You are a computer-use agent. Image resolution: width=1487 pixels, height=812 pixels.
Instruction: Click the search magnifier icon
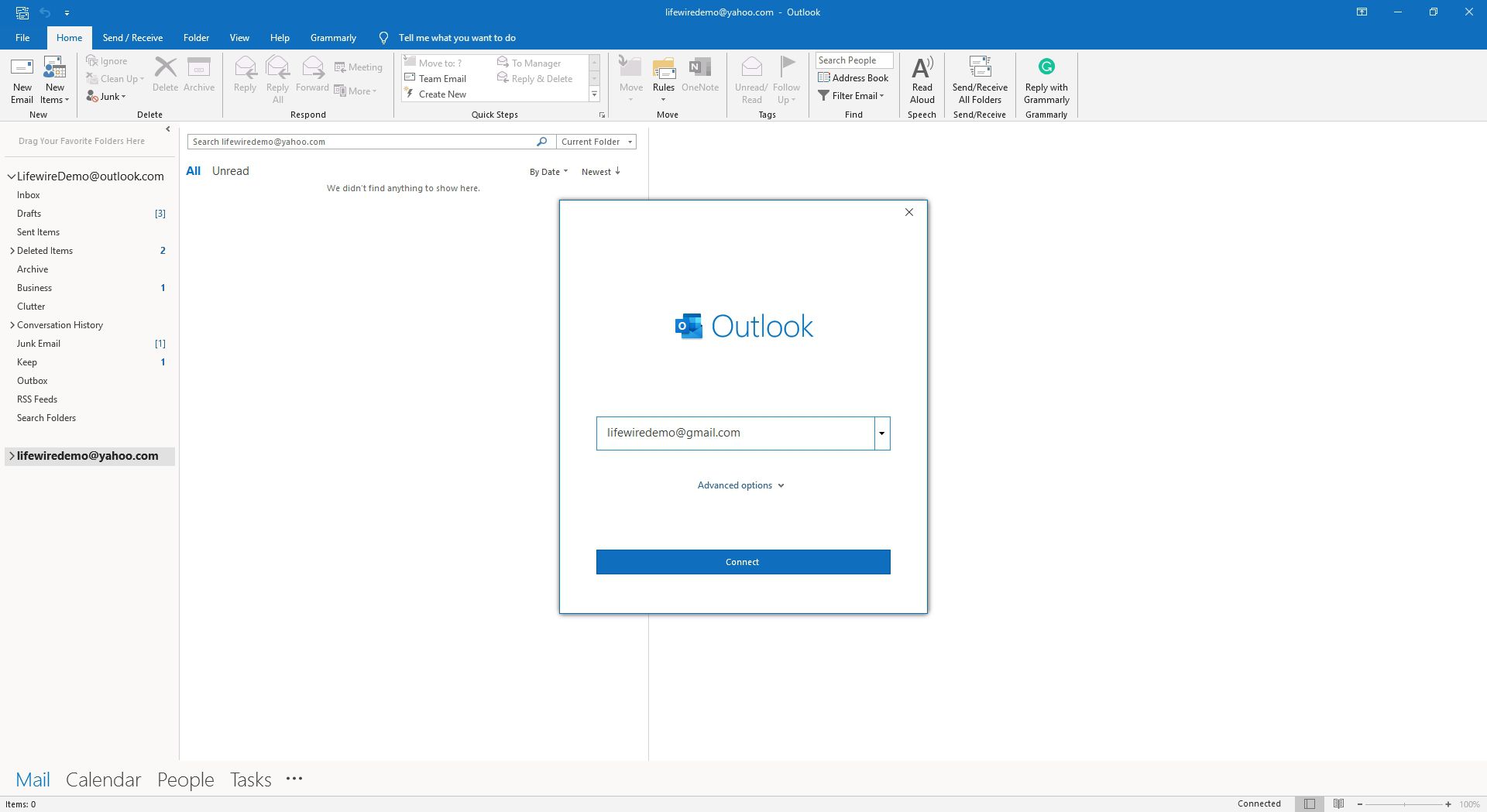pos(541,142)
